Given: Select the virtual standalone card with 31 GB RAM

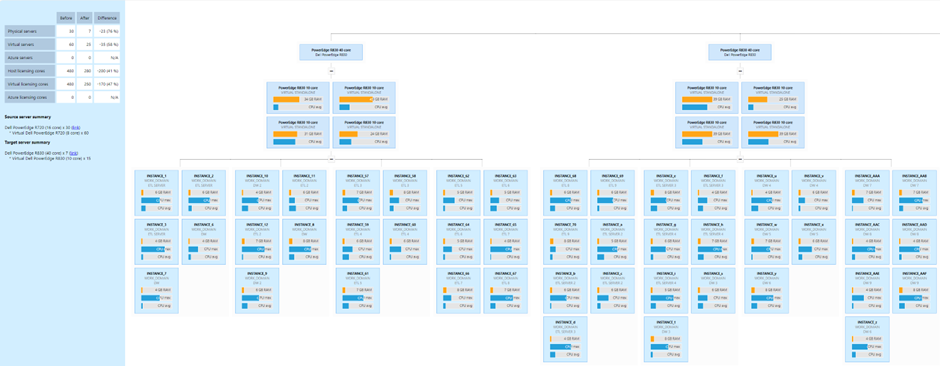Looking at the screenshot, I should pos(298,132).
